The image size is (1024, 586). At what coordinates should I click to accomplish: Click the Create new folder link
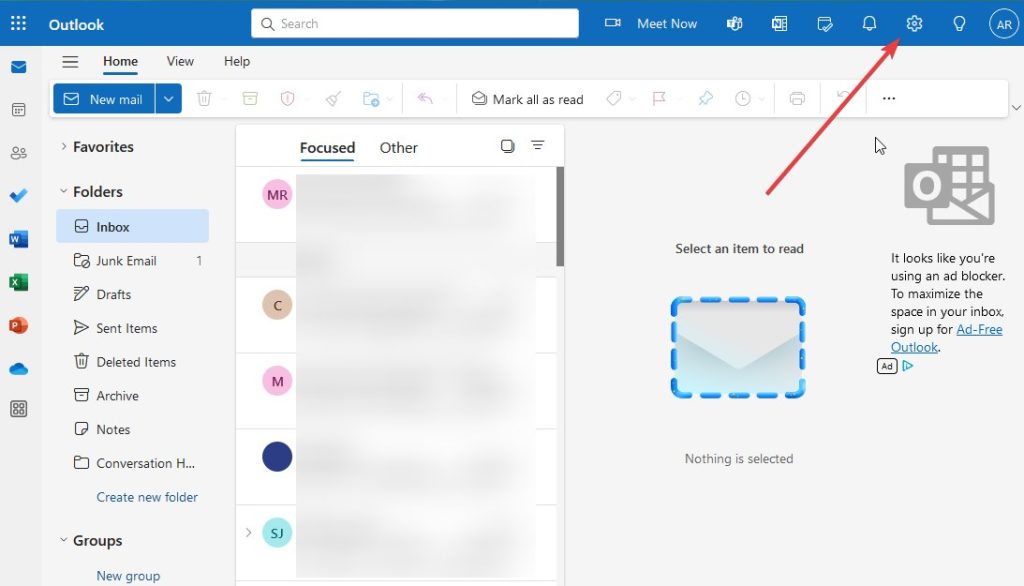click(x=147, y=497)
